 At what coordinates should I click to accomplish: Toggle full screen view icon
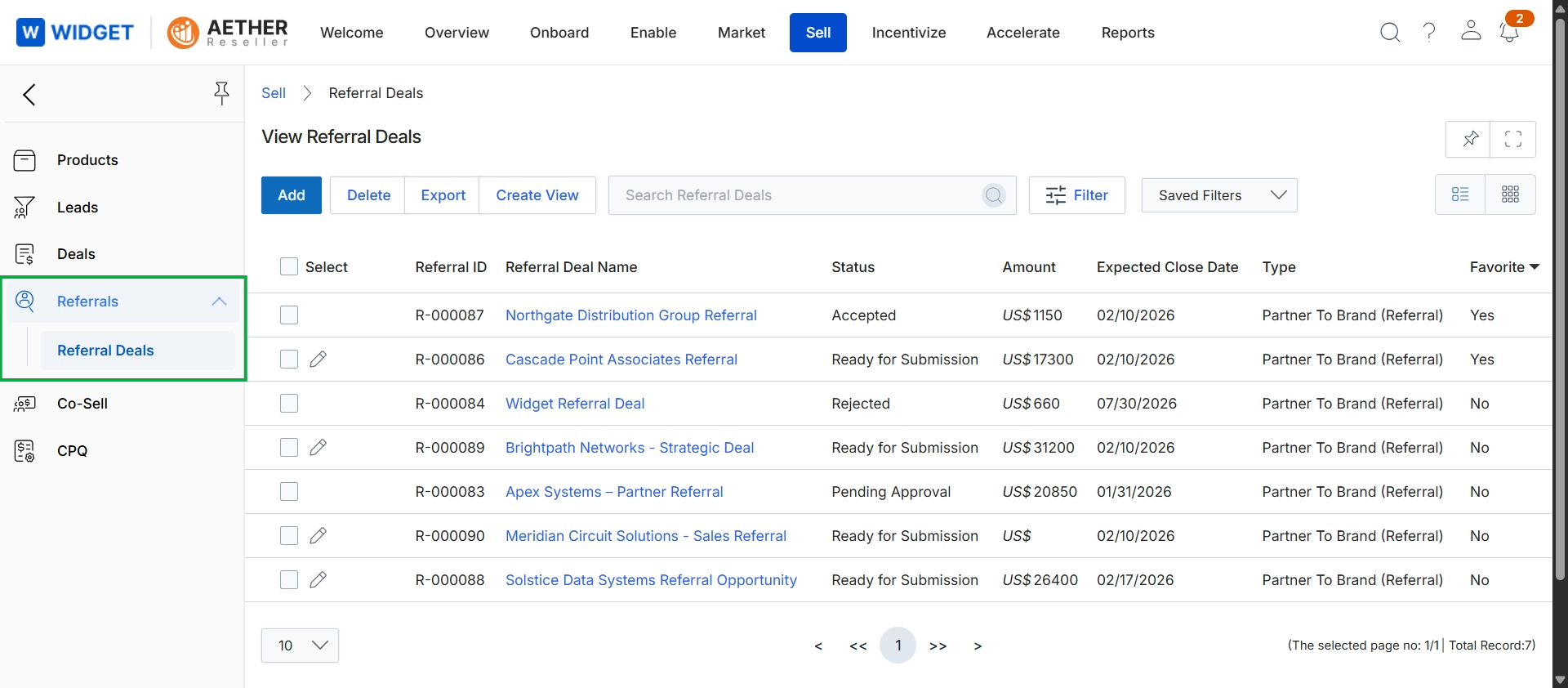click(x=1513, y=139)
